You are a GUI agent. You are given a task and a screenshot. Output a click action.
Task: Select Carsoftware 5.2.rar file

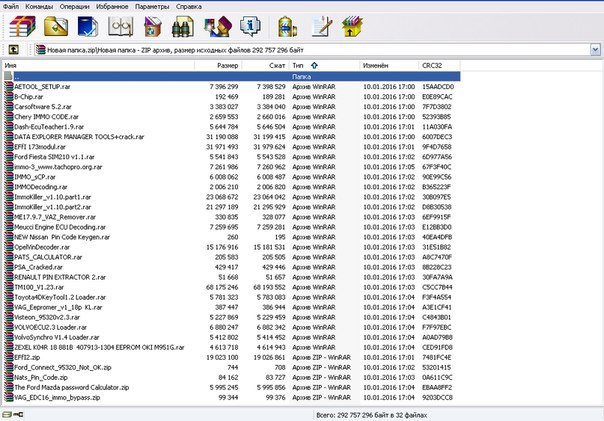42,107
